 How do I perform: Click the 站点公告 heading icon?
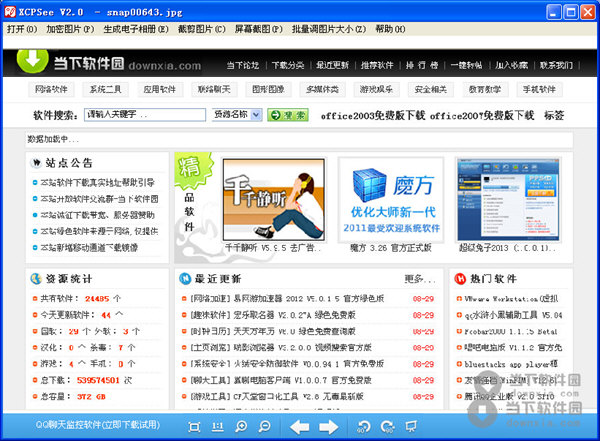click(36, 163)
